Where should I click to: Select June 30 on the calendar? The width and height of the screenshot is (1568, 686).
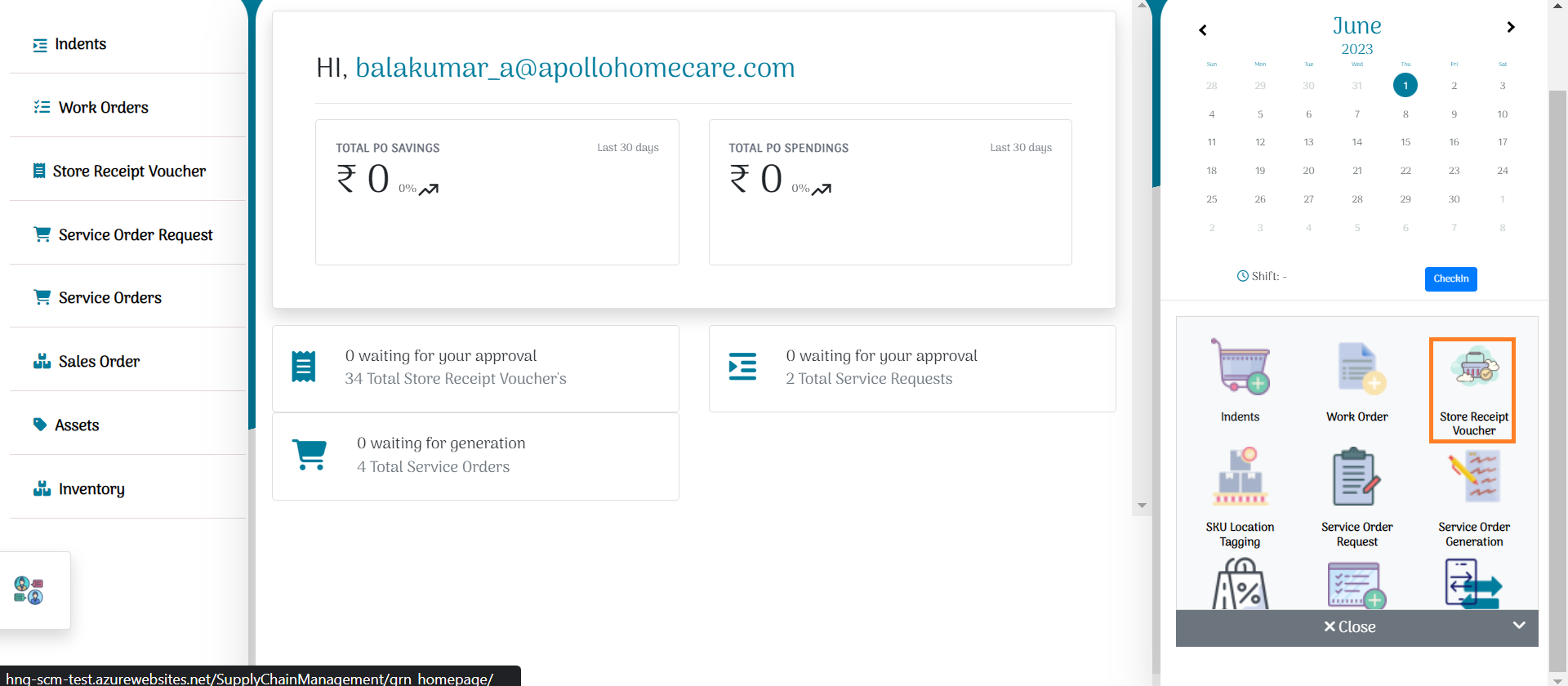coord(1454,199)
